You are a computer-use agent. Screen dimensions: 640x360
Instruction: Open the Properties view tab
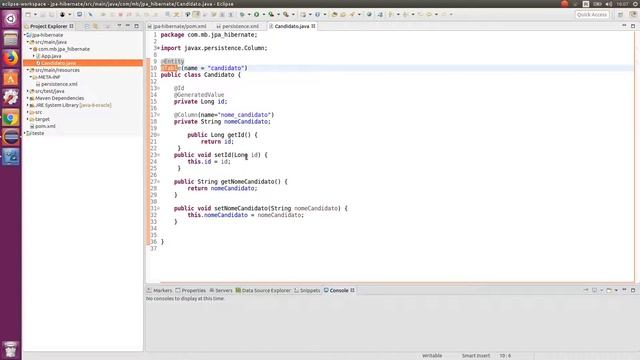191,290
